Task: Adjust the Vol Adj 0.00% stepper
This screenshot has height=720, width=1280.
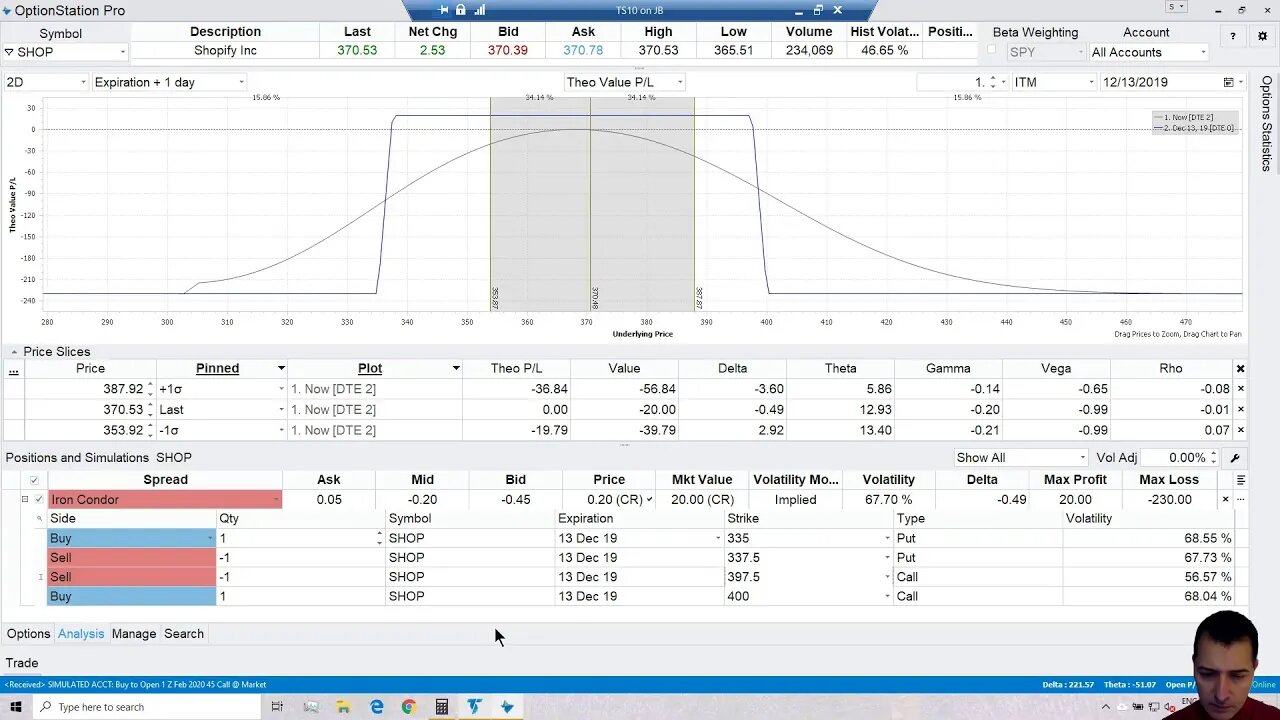Action: pos(1214,458)
